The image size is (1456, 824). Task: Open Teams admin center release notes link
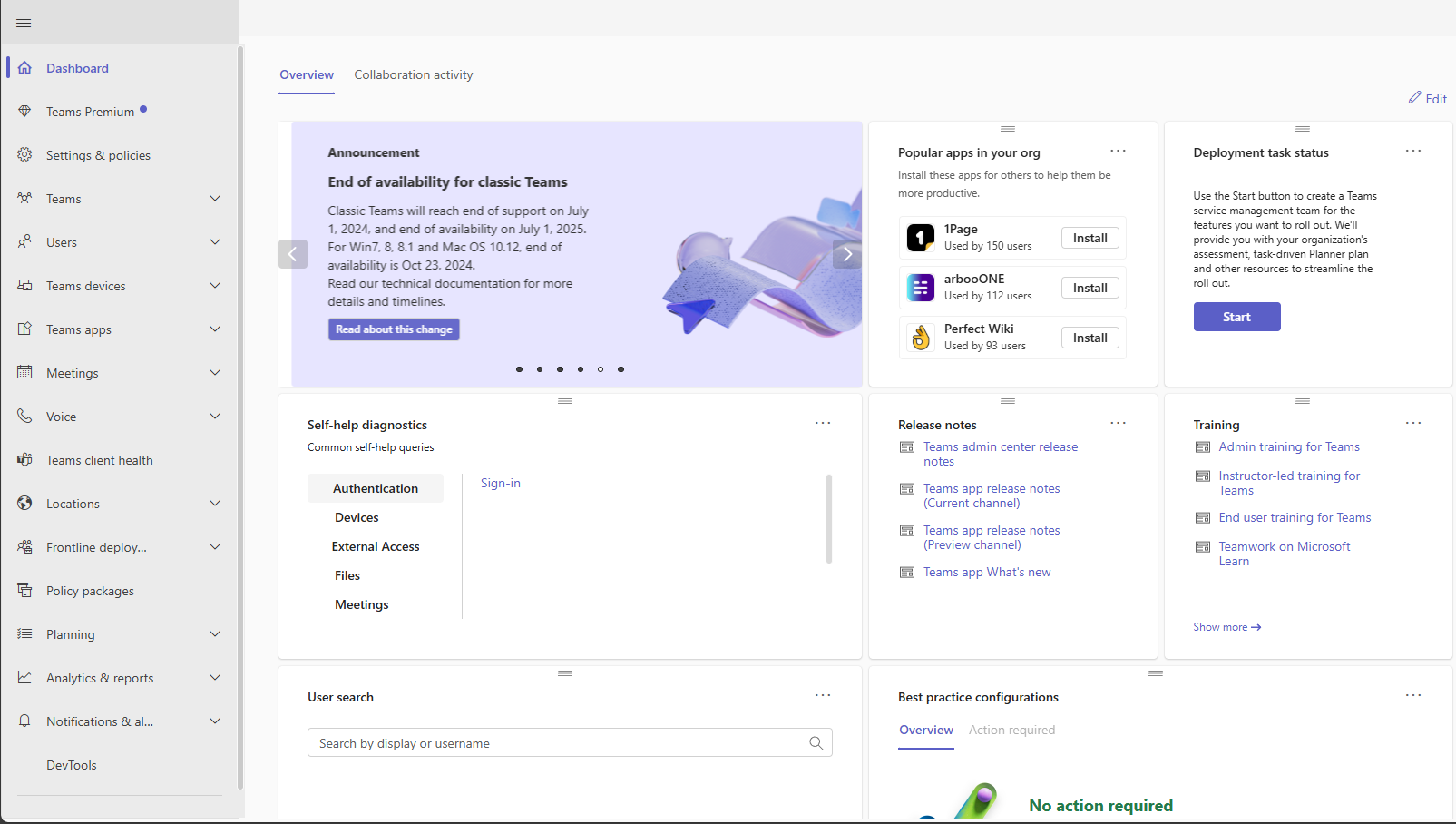[x=1001, y=454]
